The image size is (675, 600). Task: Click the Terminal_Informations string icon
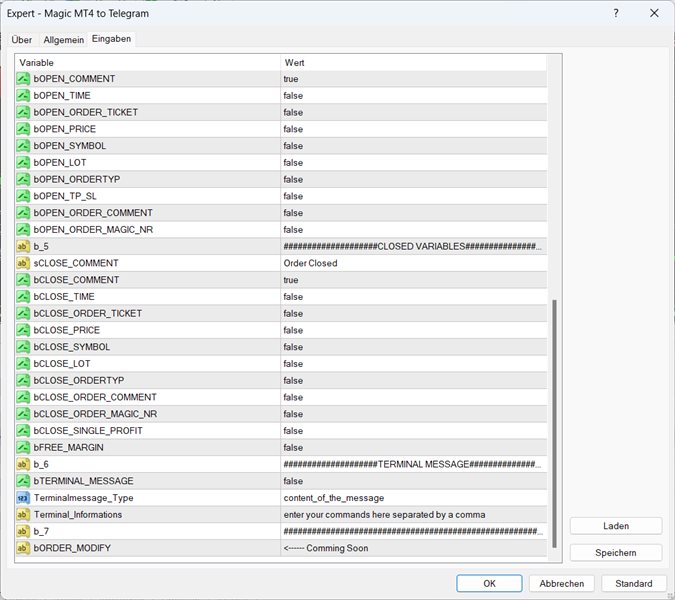(x=23, y=514)
